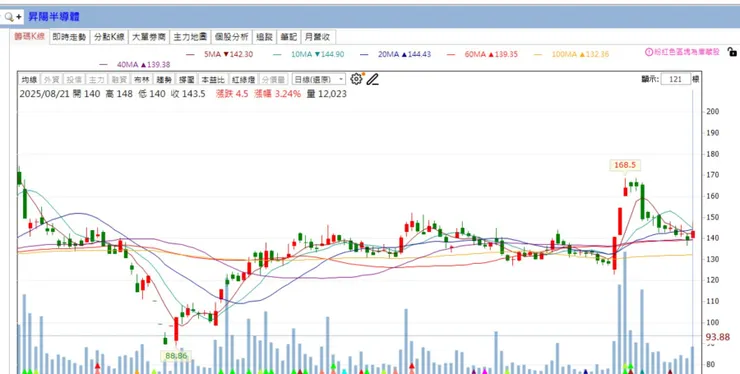
Task: Click the 60MA 139.35 legend entry
Action: 491,54
